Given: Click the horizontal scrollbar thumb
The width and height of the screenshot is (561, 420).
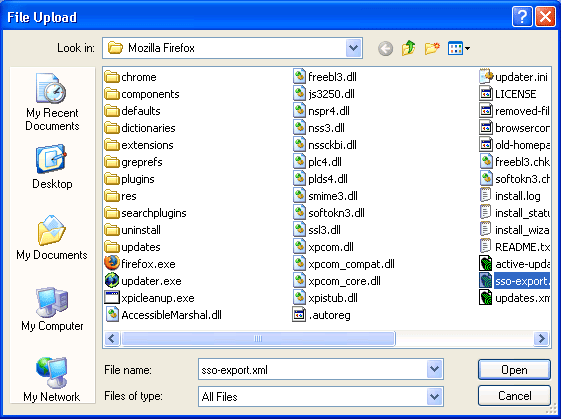Looking at the screenshot, I should click(258, 338).
